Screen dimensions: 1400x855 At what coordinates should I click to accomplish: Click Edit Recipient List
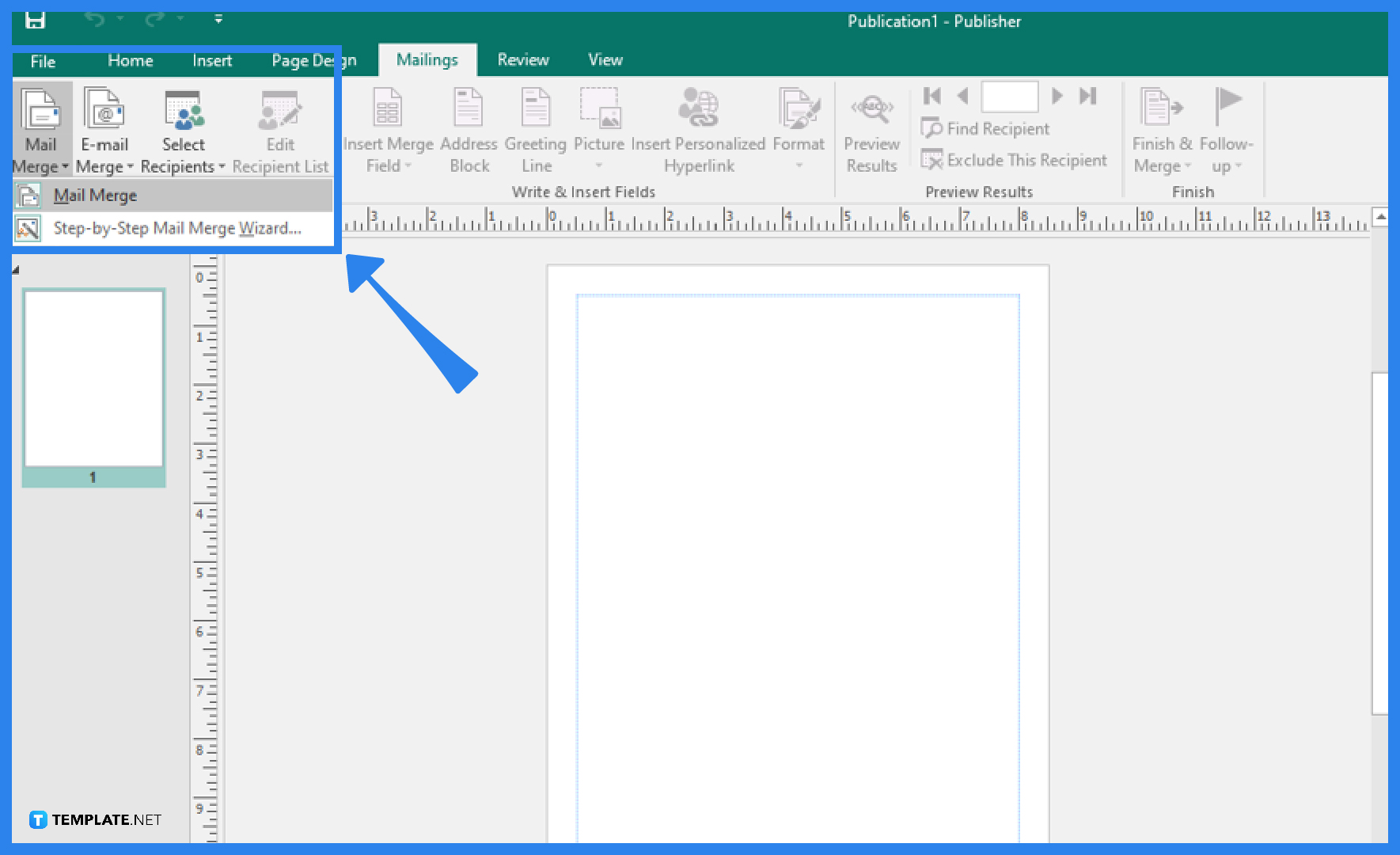pyautogui.click(x=280, y=129)
